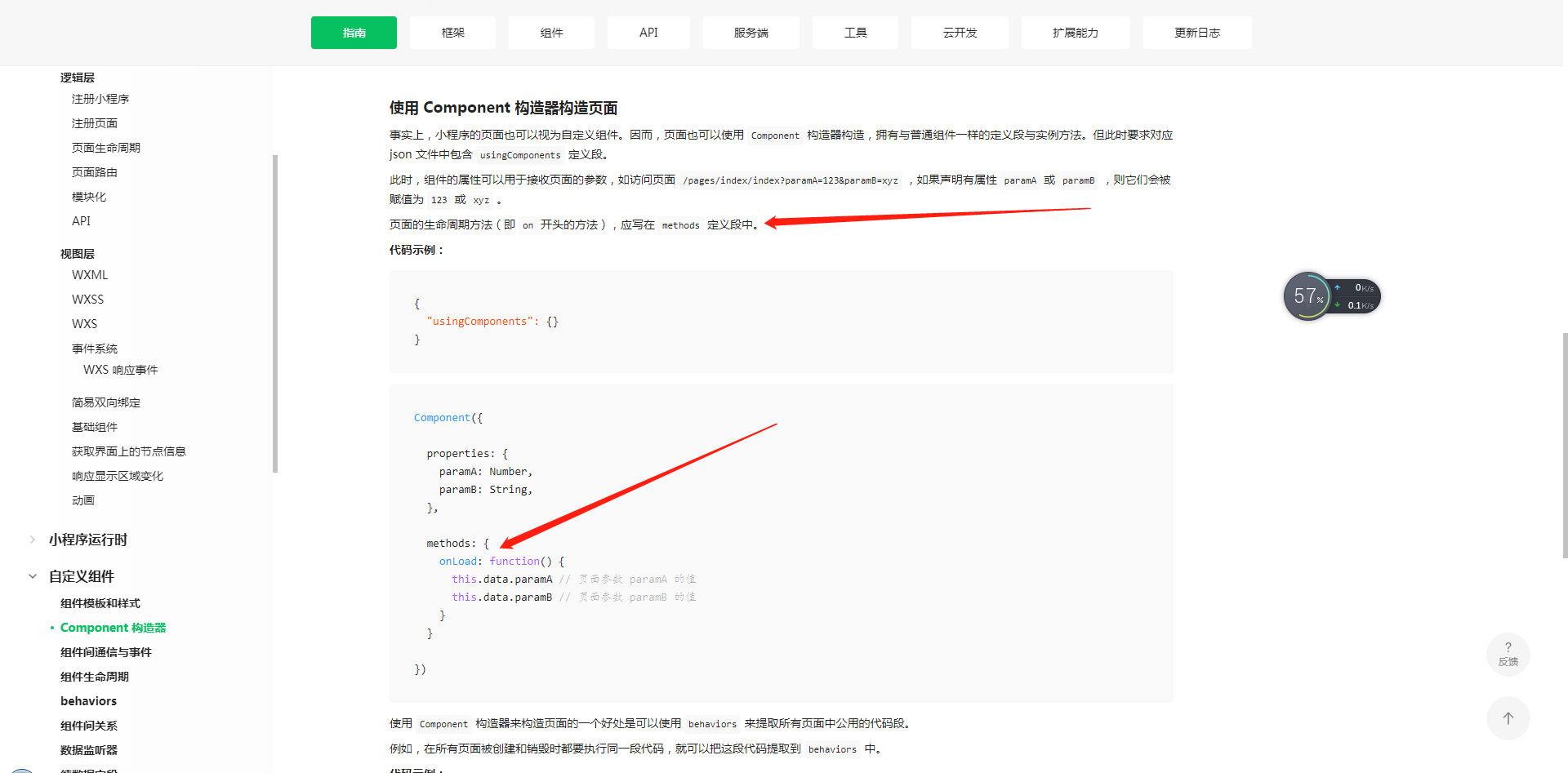Click the usingComponents inline code in paragraph

tap(520, 155)
